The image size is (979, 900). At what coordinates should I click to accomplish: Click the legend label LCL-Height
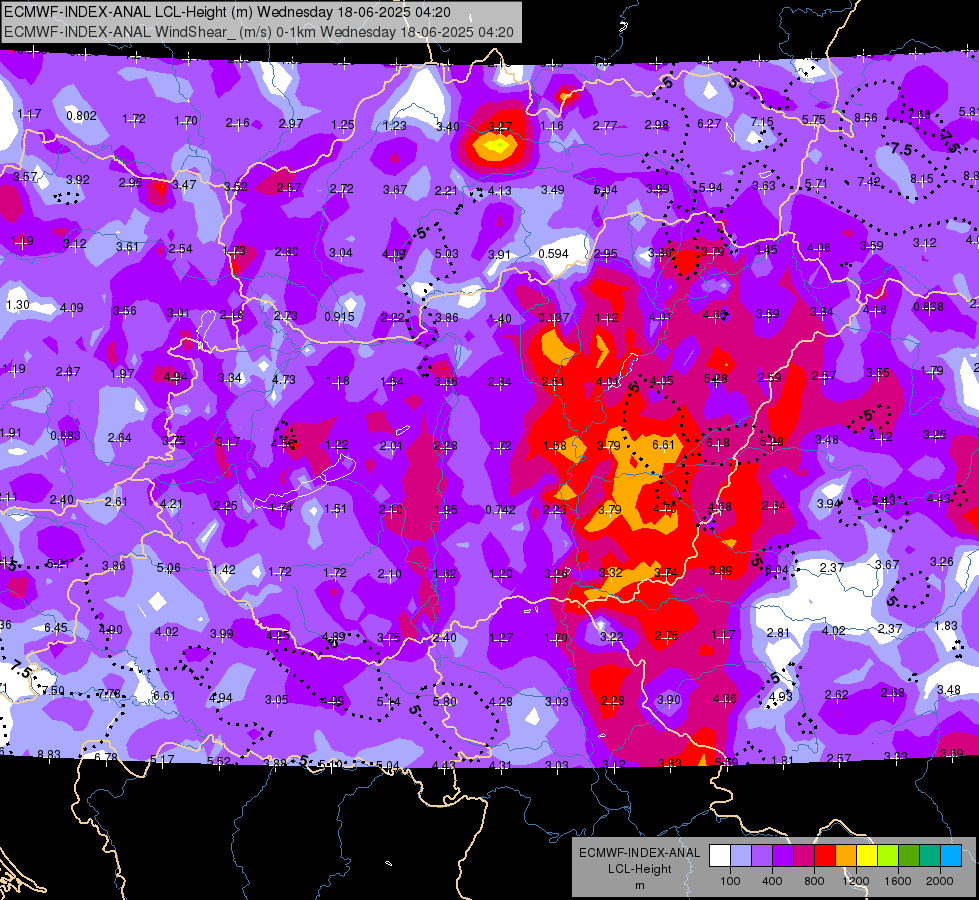639,869
